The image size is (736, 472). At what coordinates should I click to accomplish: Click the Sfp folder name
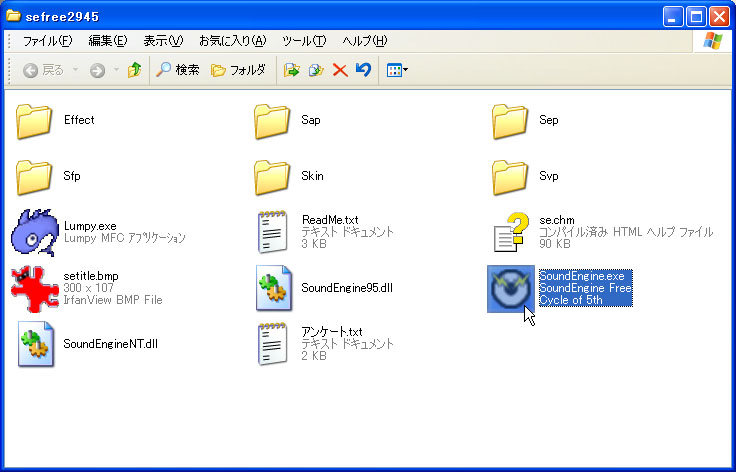(72, 176)
